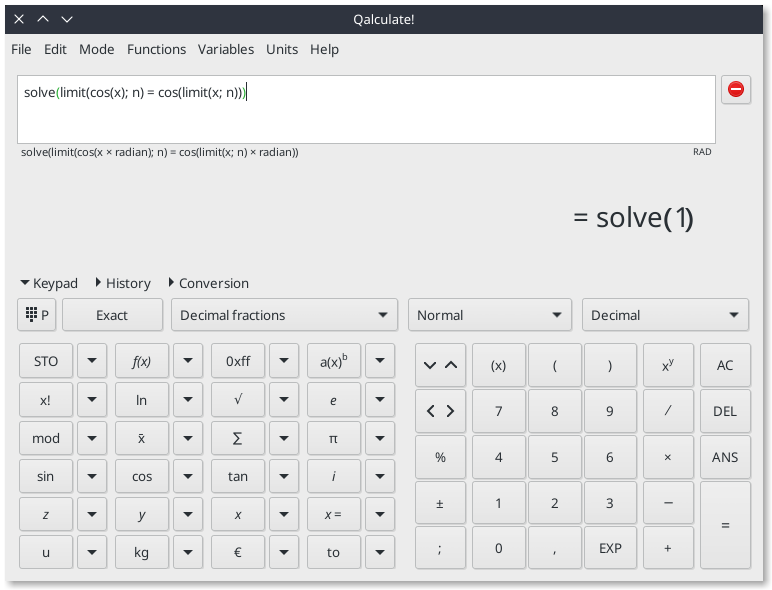Click the large equals button
The height and width of the screenshot is (590, 772).
click(725, 525)
